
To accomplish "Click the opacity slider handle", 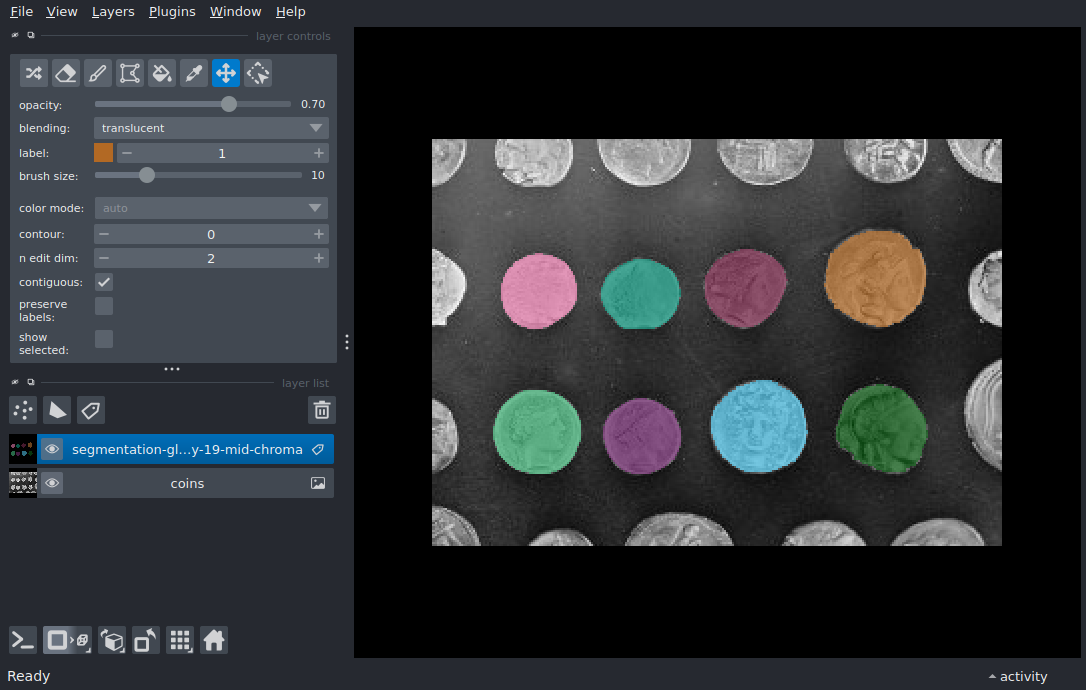I will (x=229, y=104).
